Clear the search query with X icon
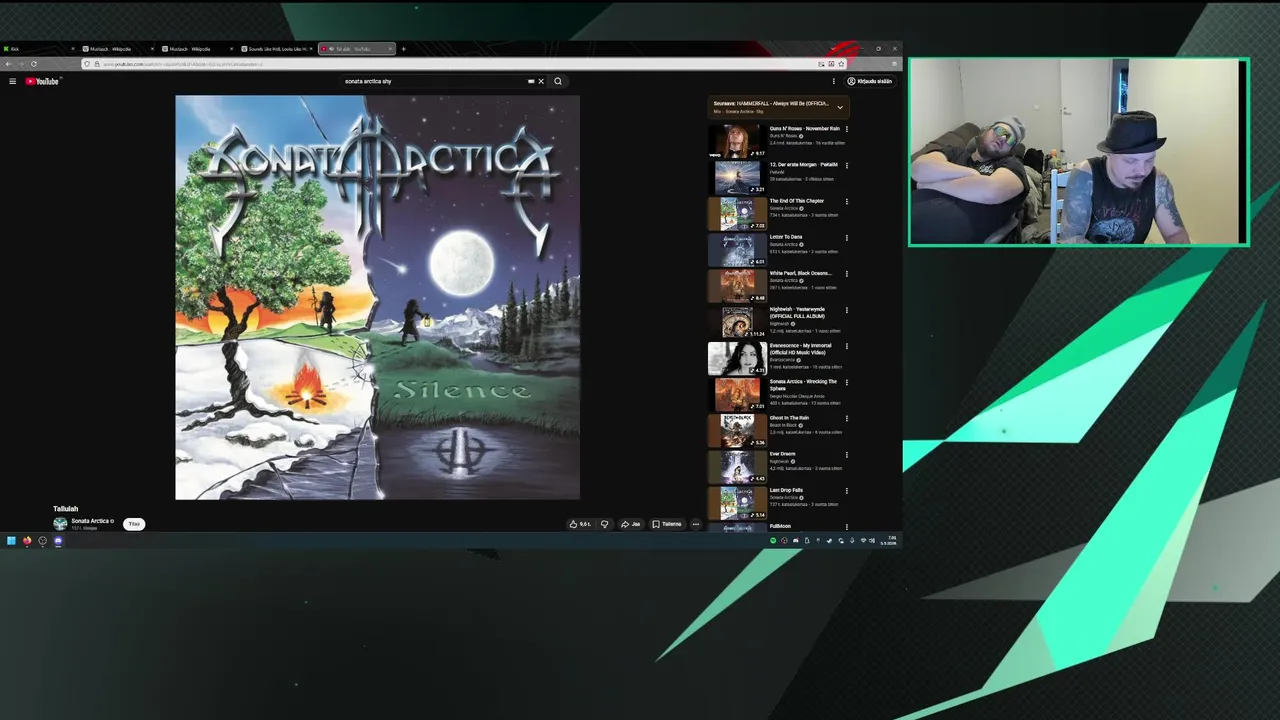Screen dimensions: 1280x720 pos(541,81)
